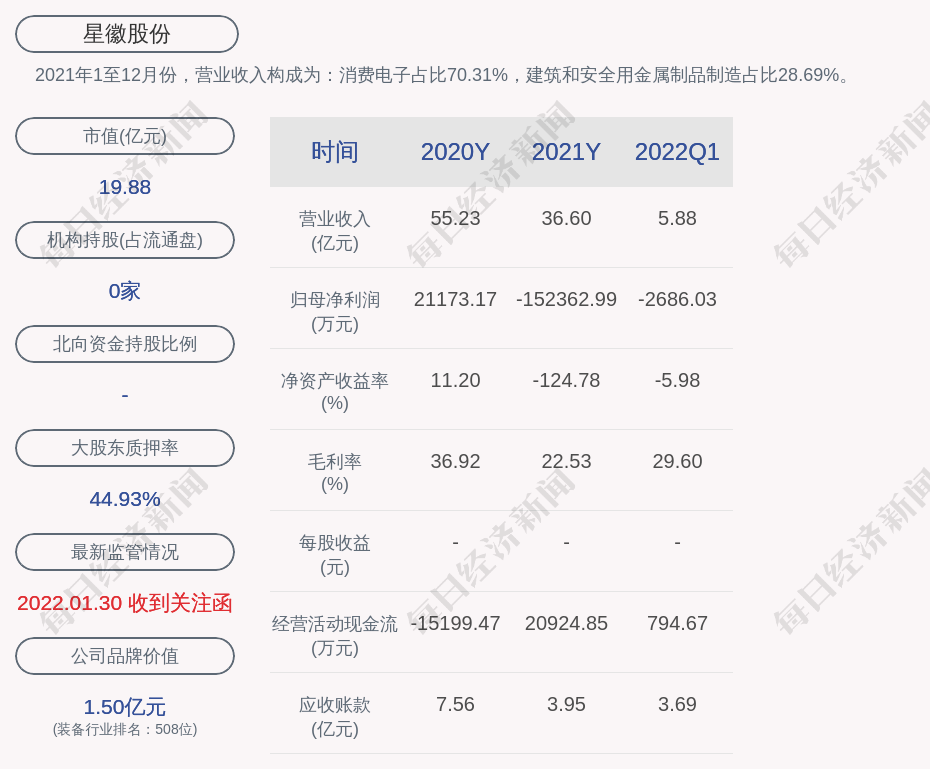Click the 星徽股份 company name pill

click(x=127, y=34)
